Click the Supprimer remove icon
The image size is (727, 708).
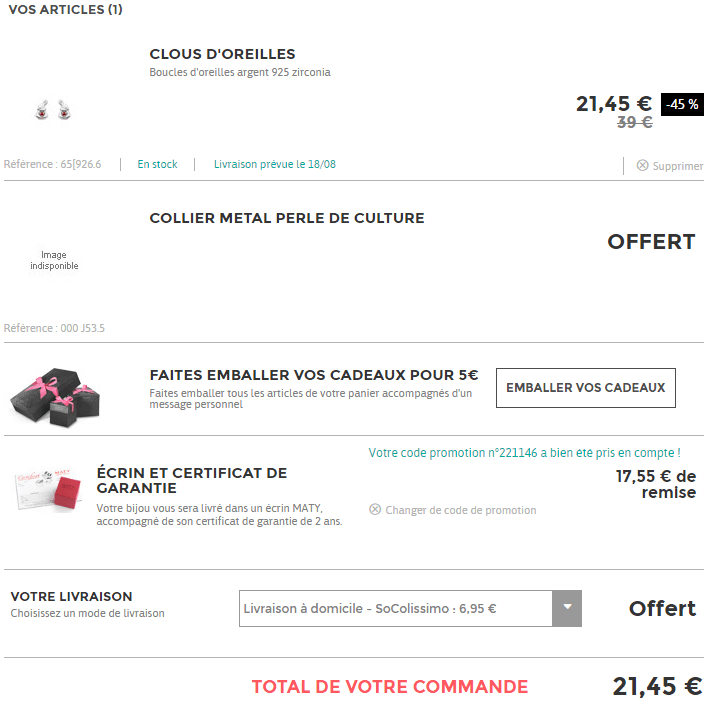pyautogui.click(x=642, y=166)
